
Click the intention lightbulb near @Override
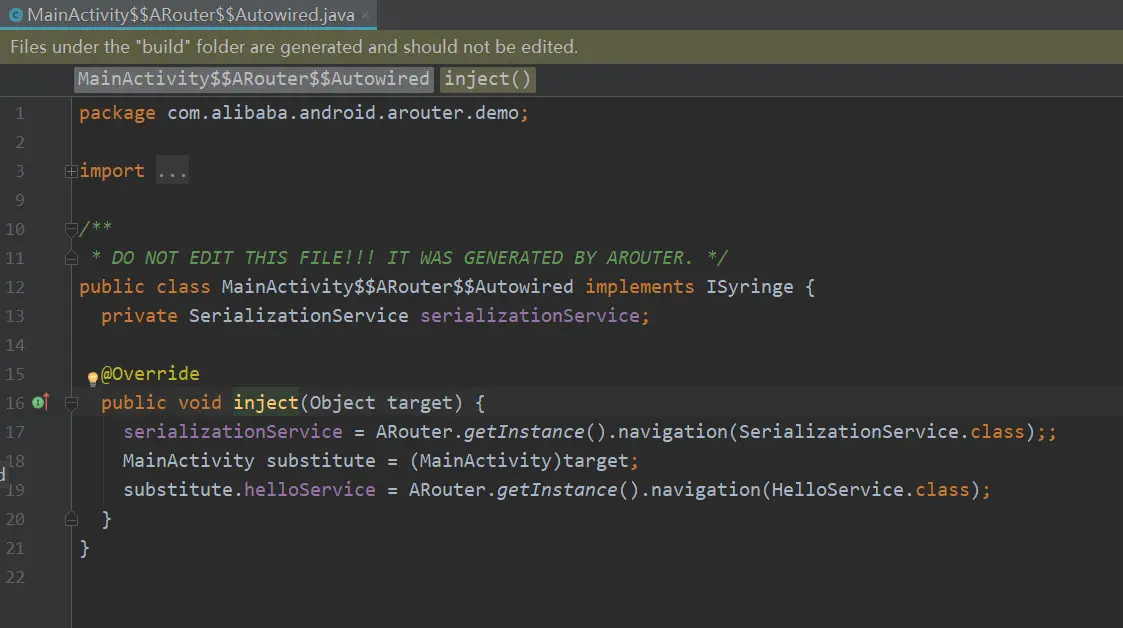pos(92,377)
